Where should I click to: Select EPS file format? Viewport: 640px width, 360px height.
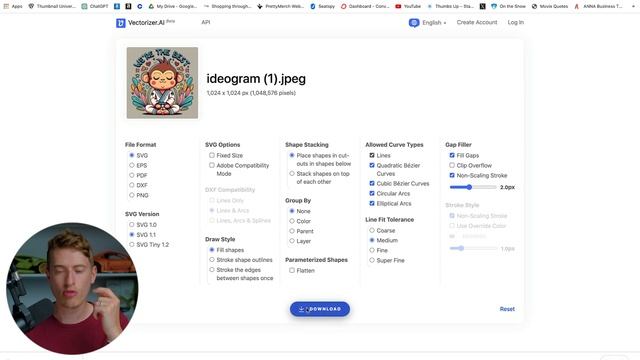tap(132, 165)
